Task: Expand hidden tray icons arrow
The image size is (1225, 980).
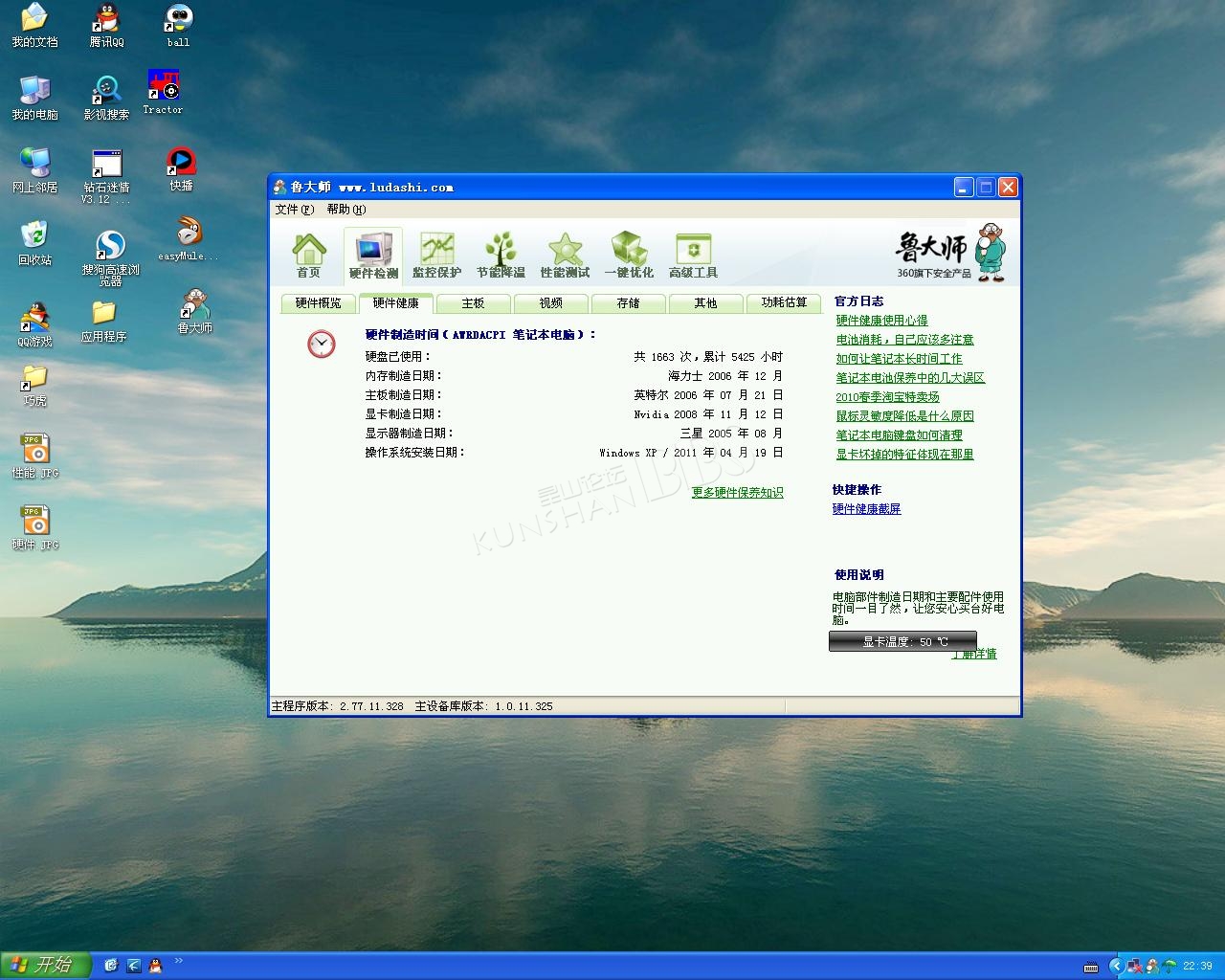Action: (x=1116, y=966)
